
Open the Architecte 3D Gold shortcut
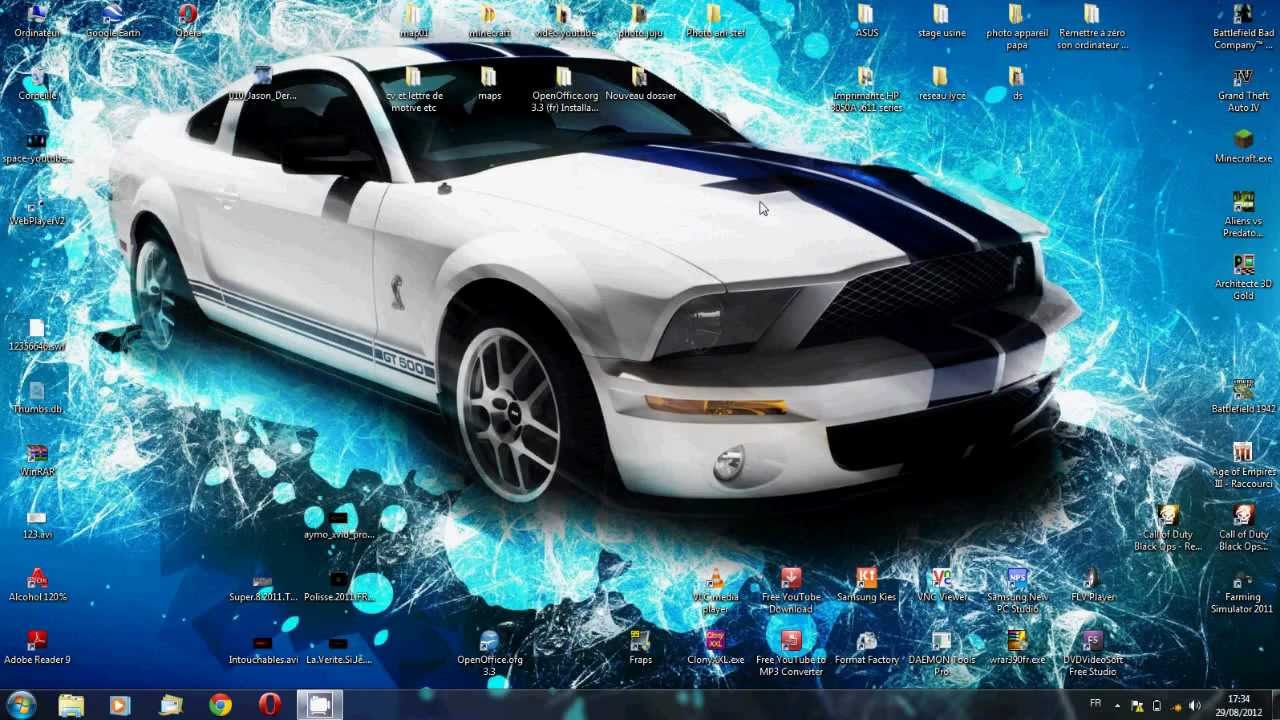[1243, 277]
